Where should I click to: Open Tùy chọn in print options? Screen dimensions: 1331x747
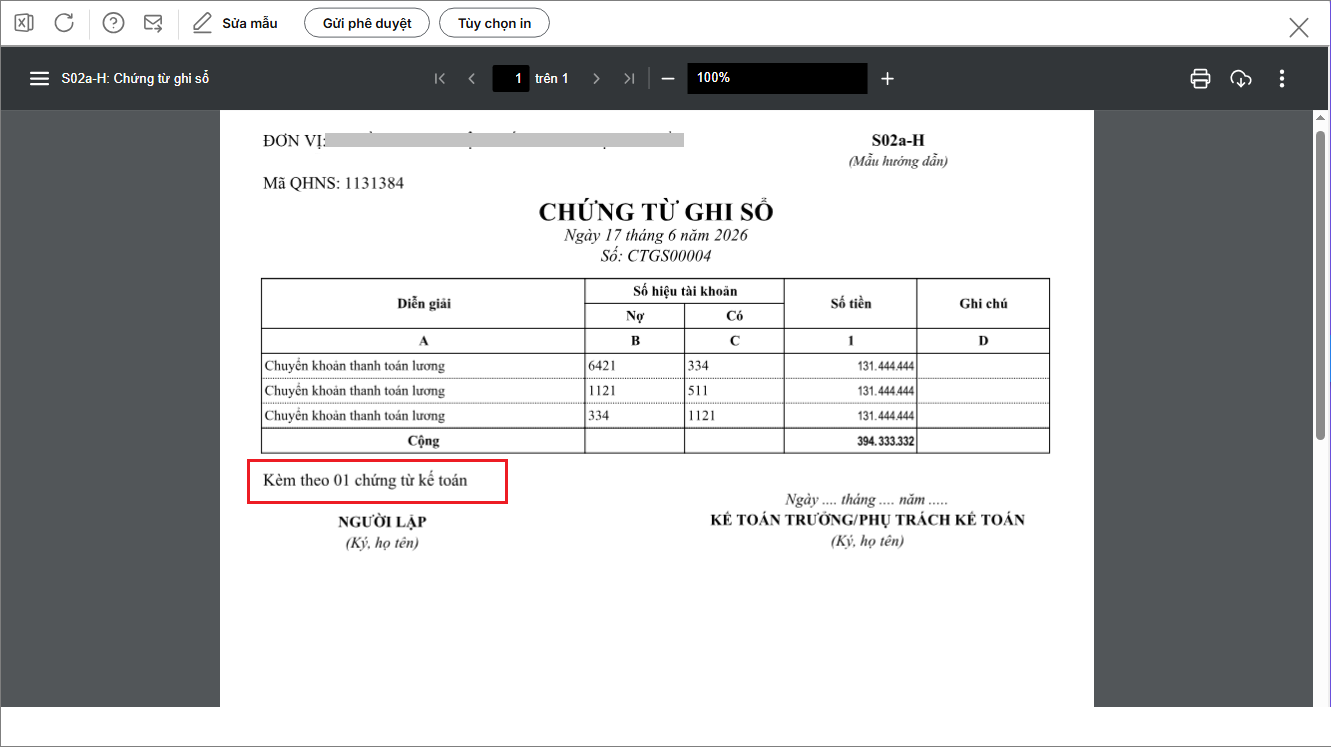[x=495, y=23]
